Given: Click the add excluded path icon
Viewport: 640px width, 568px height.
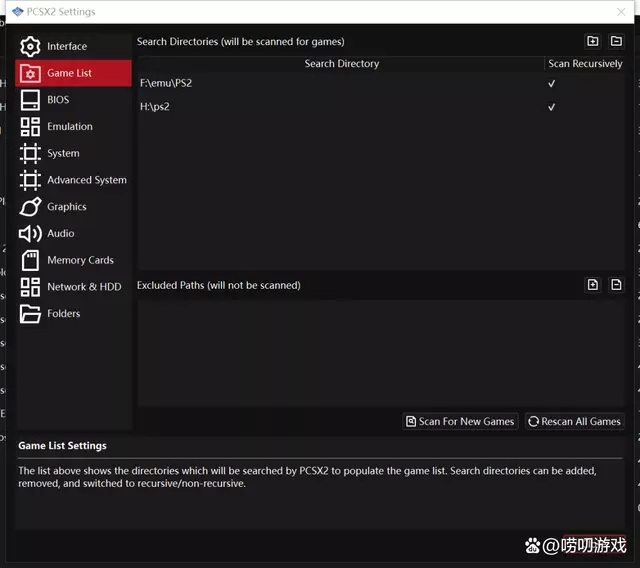Looking at the screenshot, I should [593, 284].
